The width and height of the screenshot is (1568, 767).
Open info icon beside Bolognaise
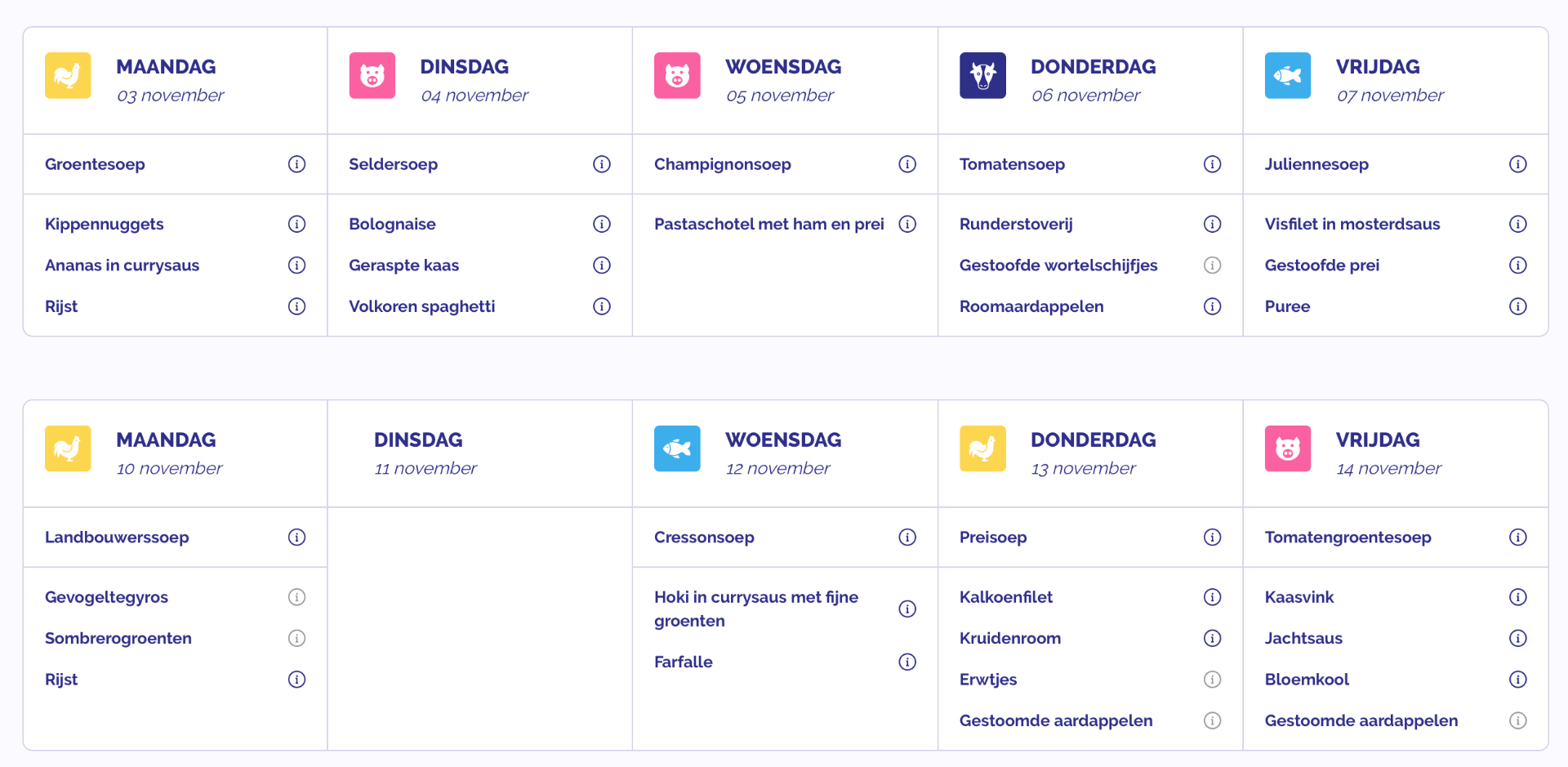coord(602,224)
